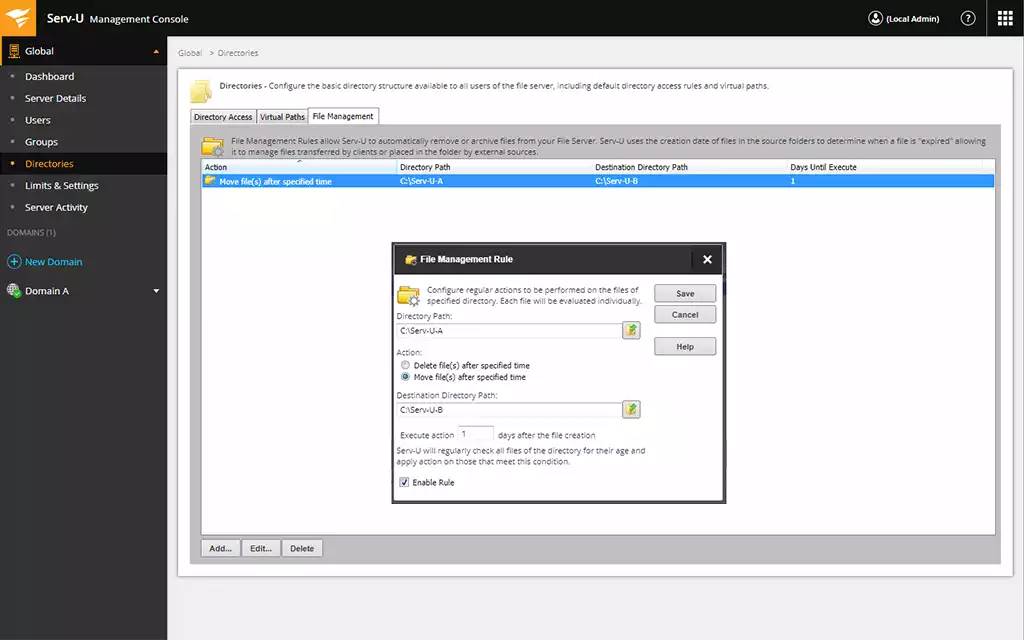Open the Directory Access tab

coord(222,116)
